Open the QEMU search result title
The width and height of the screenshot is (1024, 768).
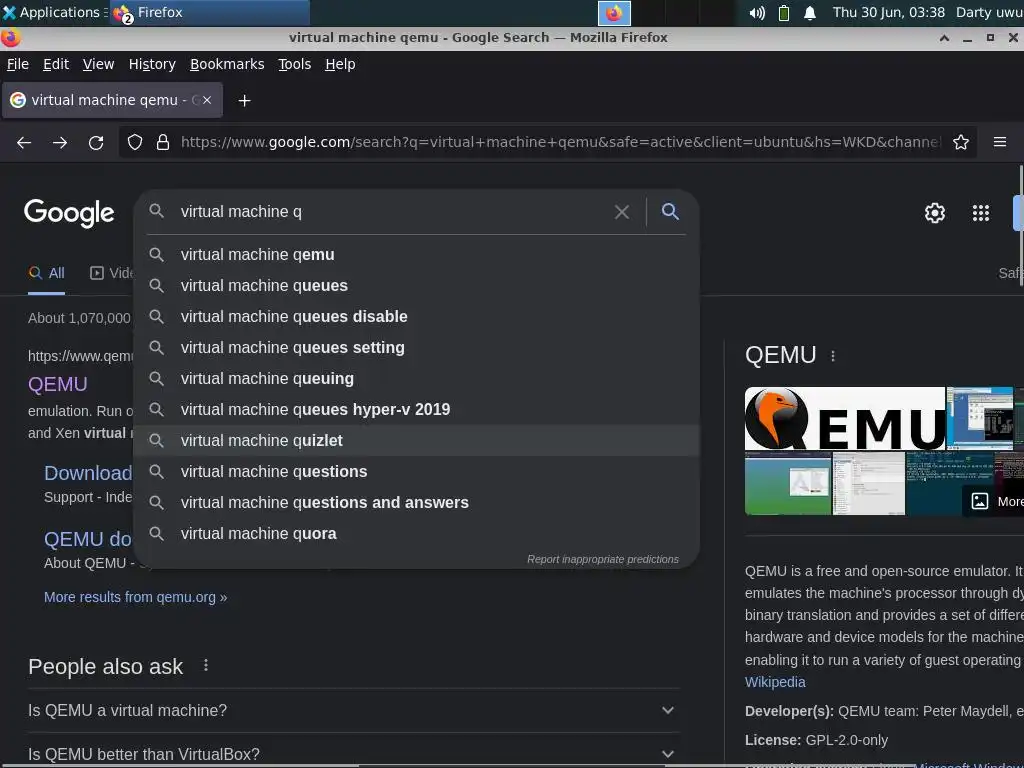(57, 384)
